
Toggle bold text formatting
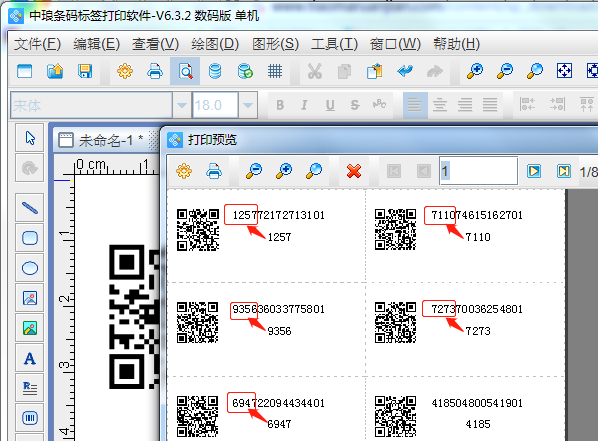[280, 105]
